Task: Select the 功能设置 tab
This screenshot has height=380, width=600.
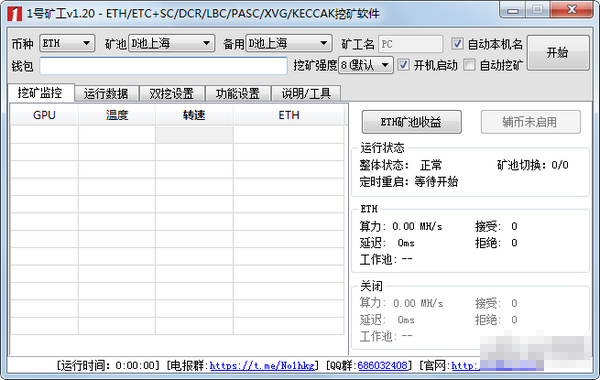Action: pos(238,93)
